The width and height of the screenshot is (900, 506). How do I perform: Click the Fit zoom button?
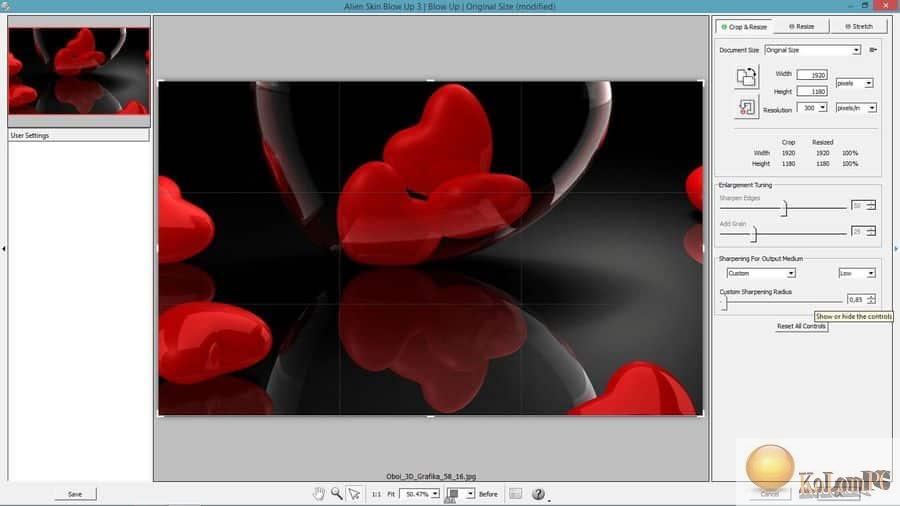pos(391,494)
